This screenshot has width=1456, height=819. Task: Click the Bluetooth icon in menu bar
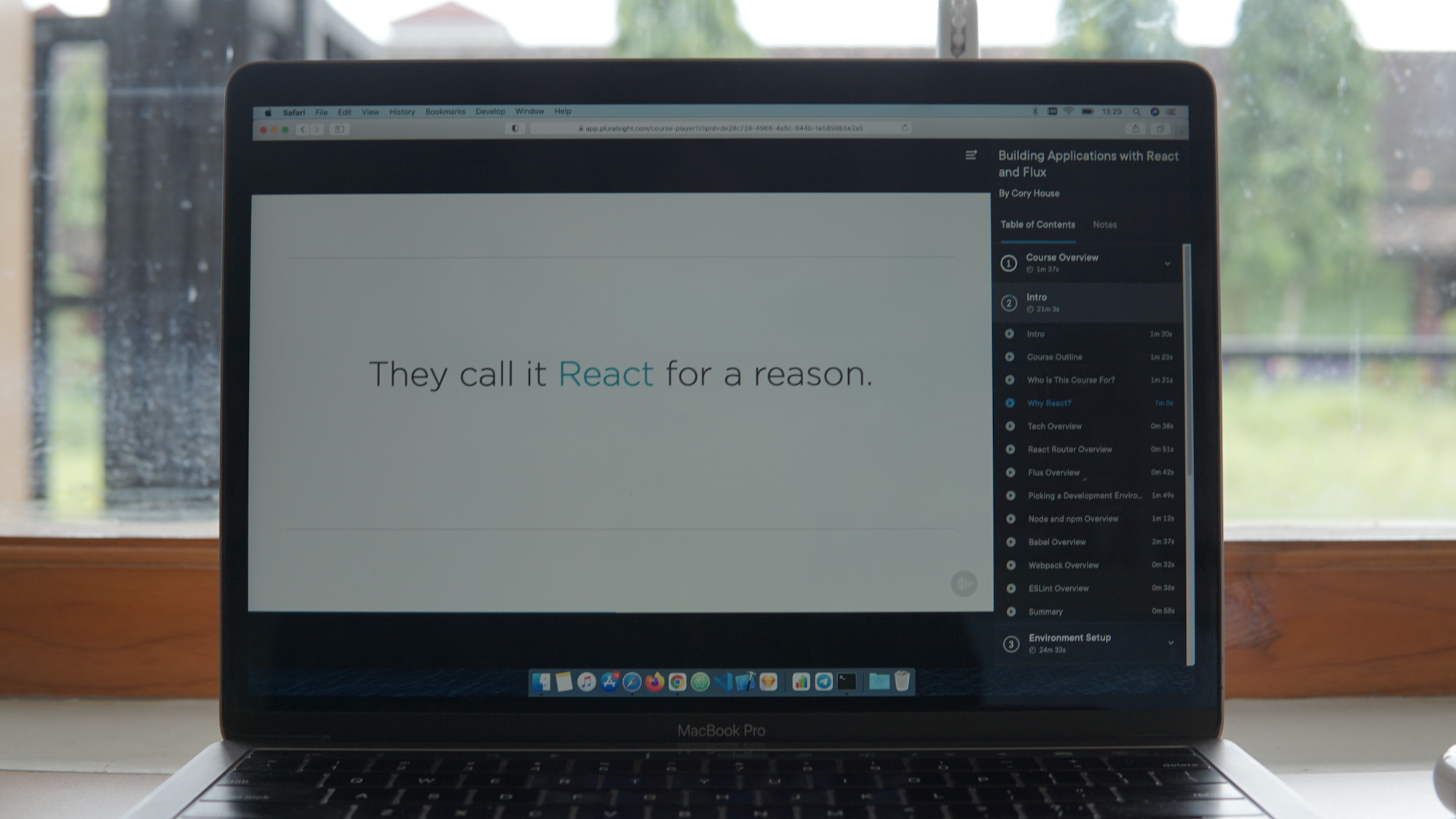1035,111
